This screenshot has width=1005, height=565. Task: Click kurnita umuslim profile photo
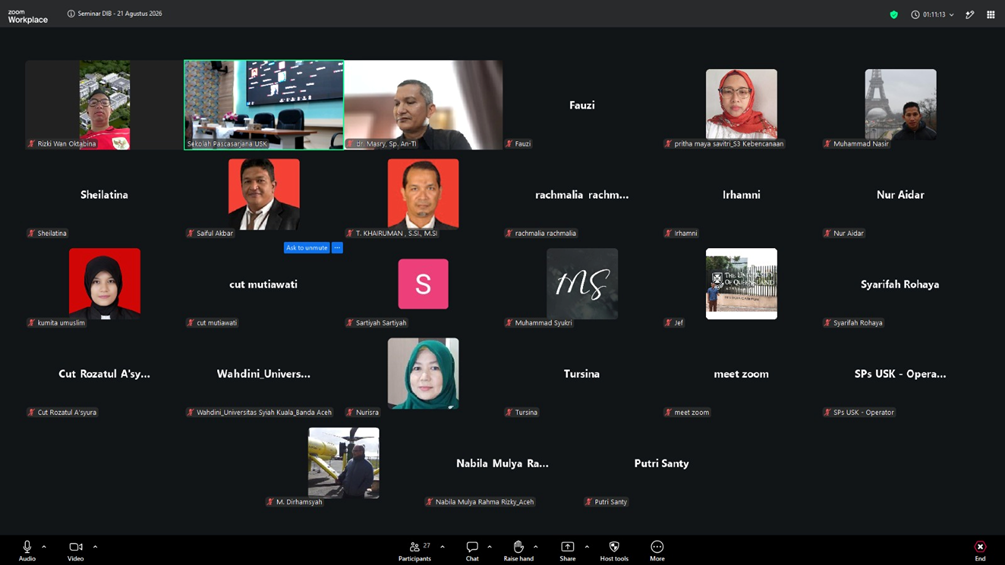[x=104, y=284]
